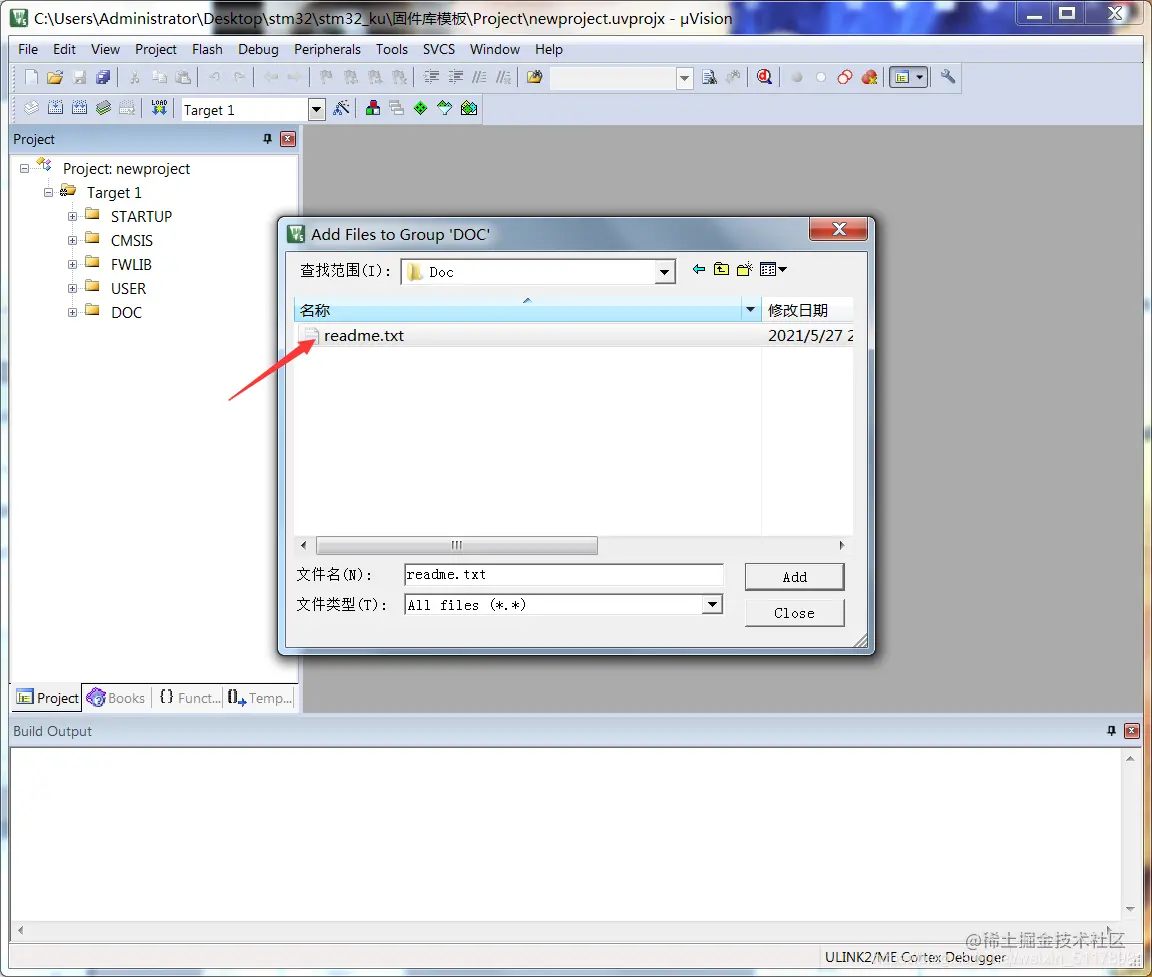Click Manage Run-Time Environment green diamond
This screenshot has height=977, width=1152.
(420, 109)
